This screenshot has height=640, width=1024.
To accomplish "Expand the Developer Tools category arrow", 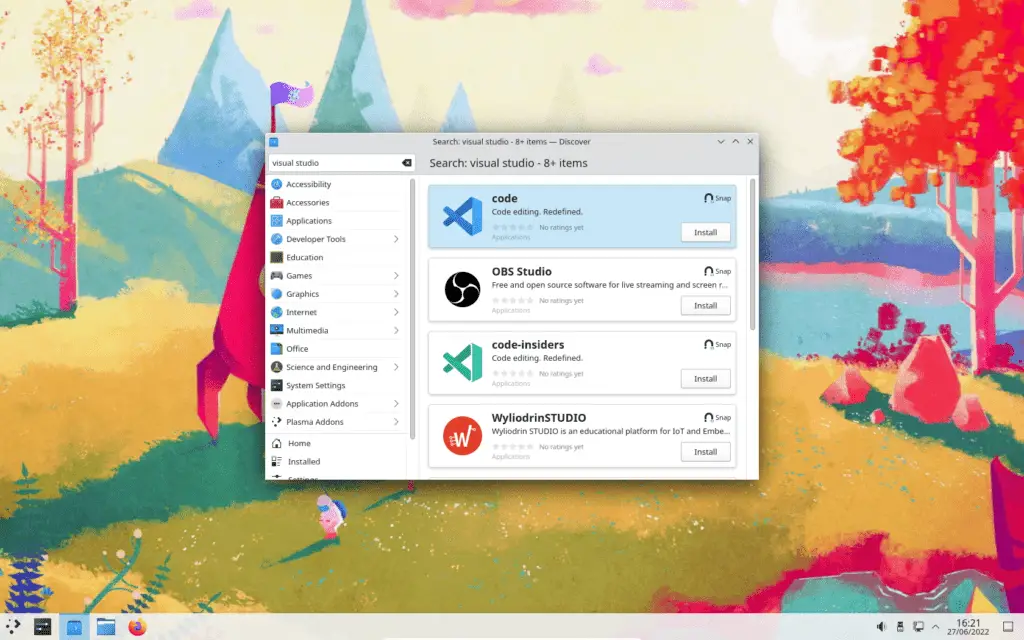I will pyautogui.click(x=396, y=239).
